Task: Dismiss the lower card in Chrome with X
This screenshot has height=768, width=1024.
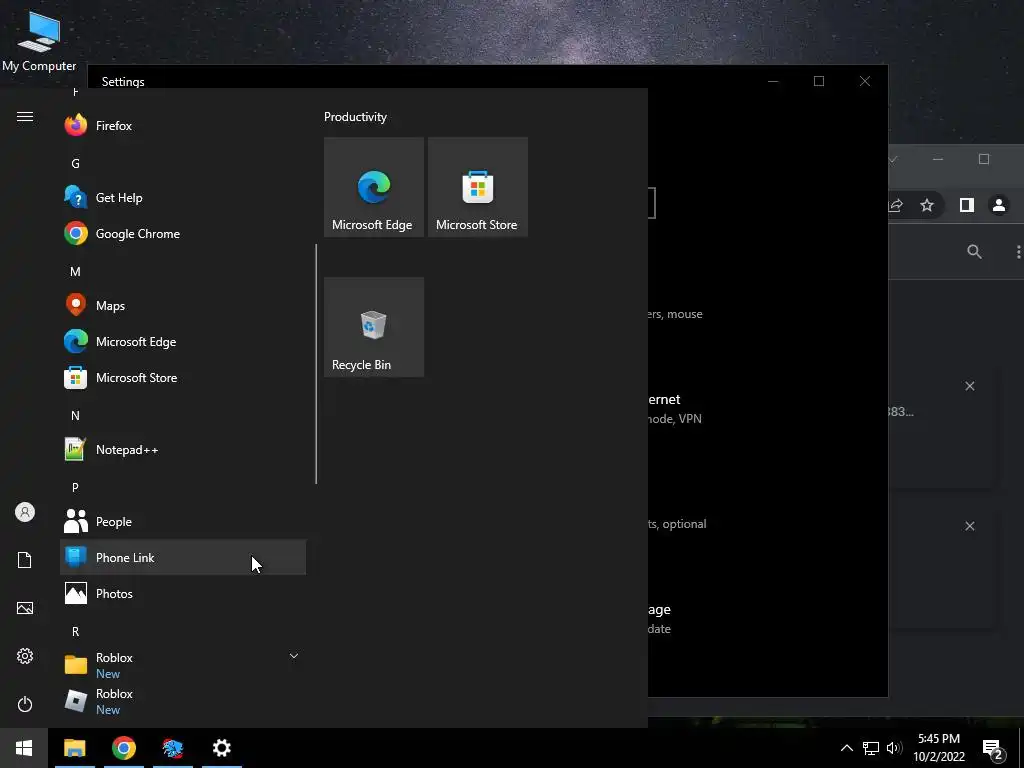Action: 970,526
